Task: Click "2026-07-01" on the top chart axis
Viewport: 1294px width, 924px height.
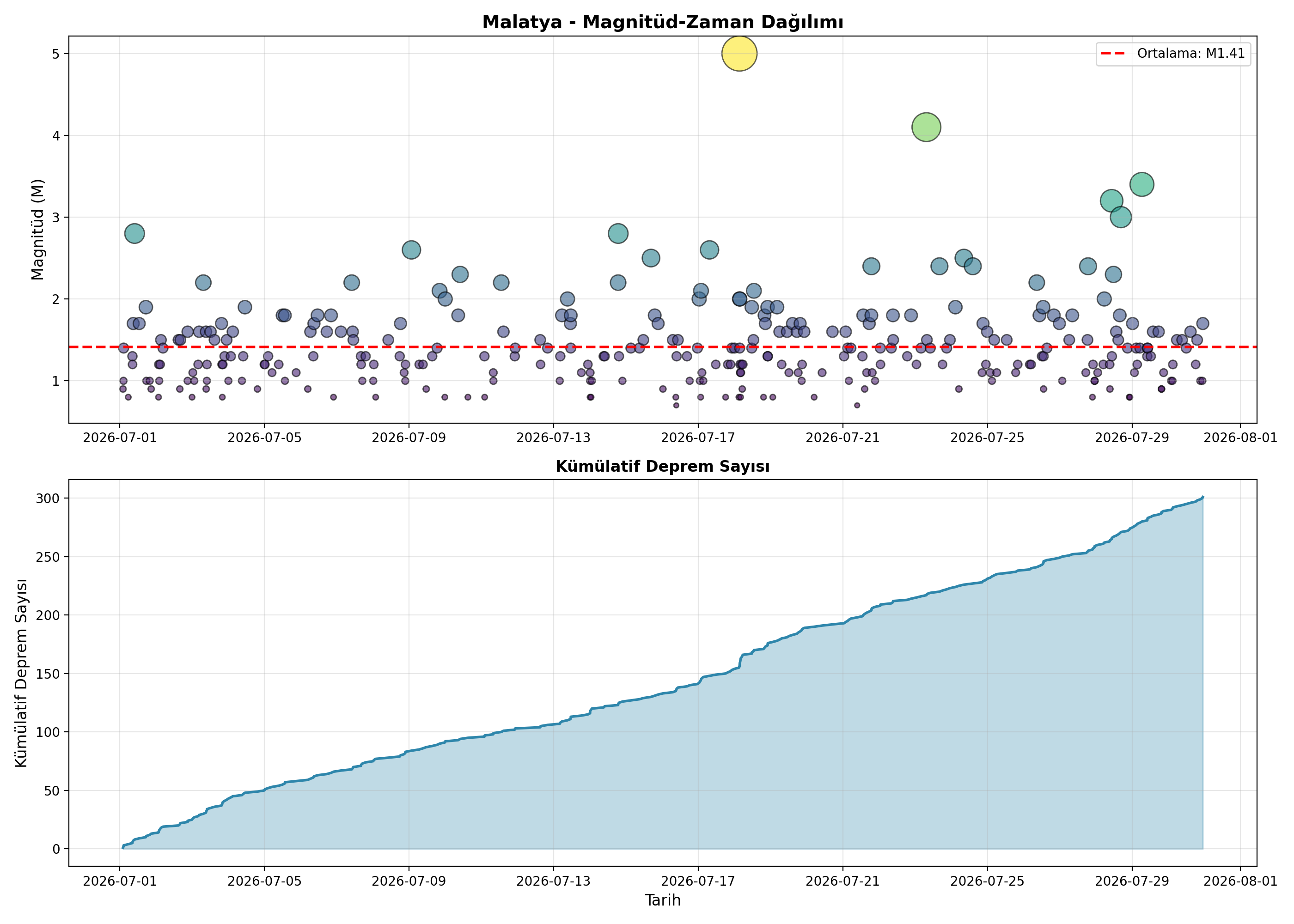Action: pyautogui.click(x=120, y=438)
